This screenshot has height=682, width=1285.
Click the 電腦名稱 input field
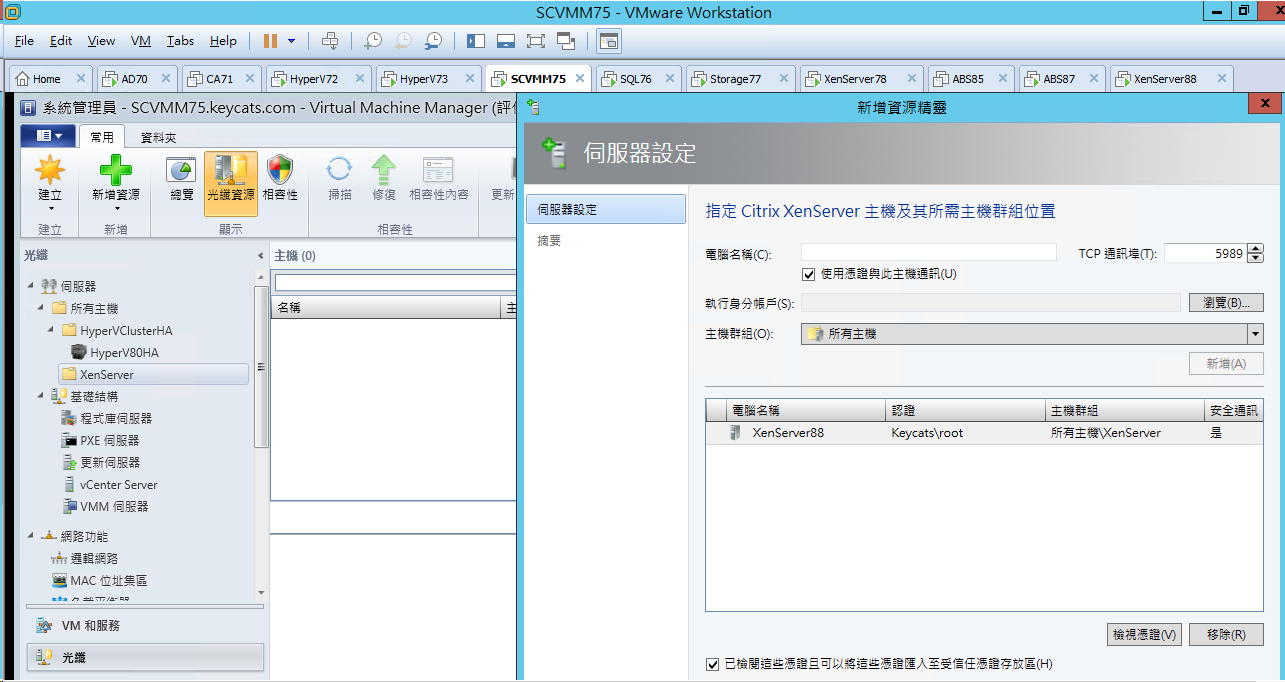[928, 253]
